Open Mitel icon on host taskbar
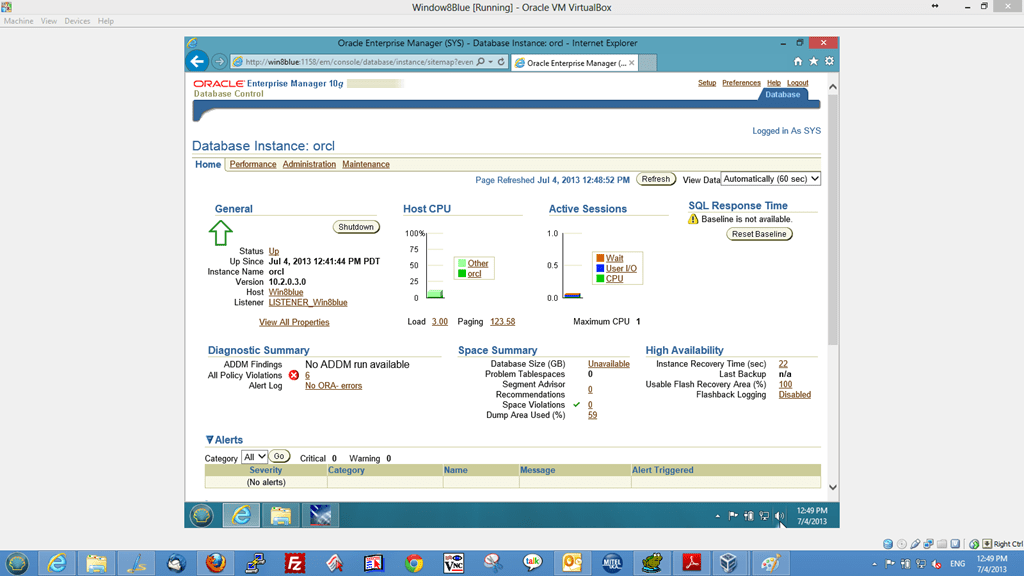The height and width of the screenshot is (576, 1024). click(612, 563)
